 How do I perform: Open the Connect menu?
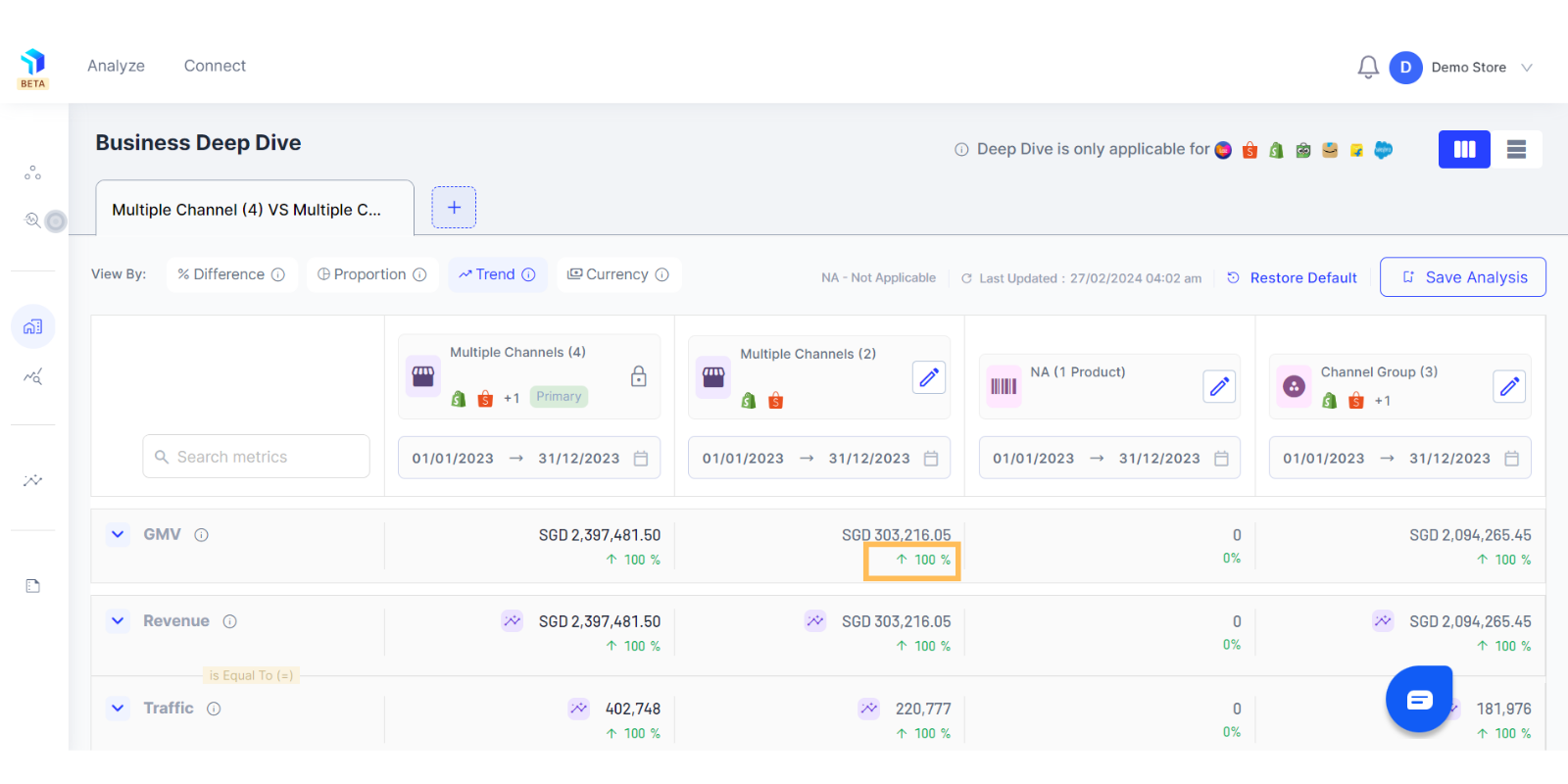pyautogui.click(x=215, y=66)
